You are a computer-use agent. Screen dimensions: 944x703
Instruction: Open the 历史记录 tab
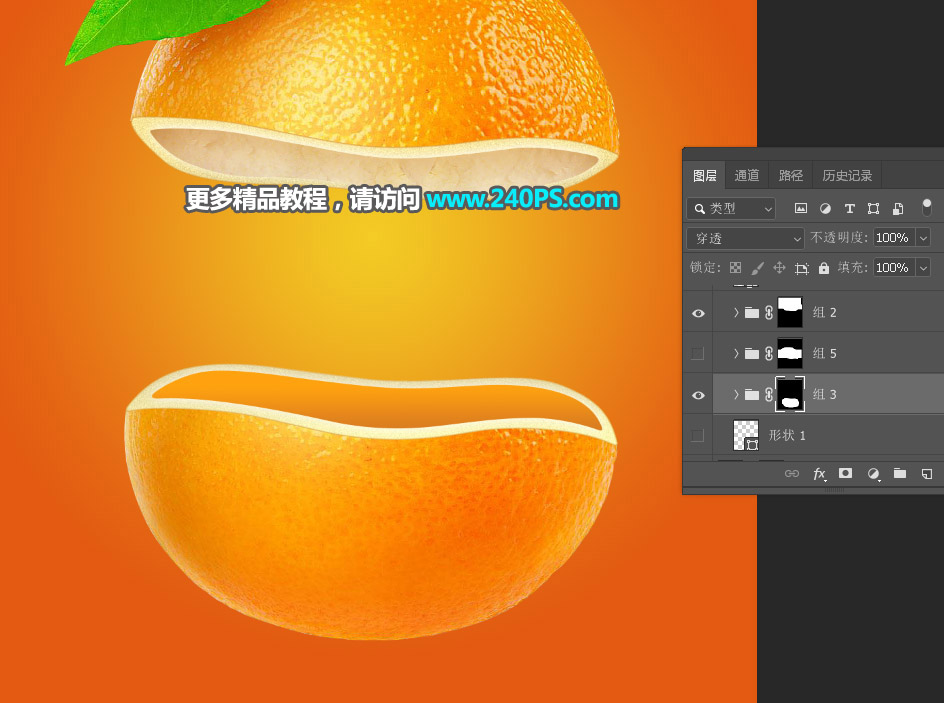pos(847,175)
